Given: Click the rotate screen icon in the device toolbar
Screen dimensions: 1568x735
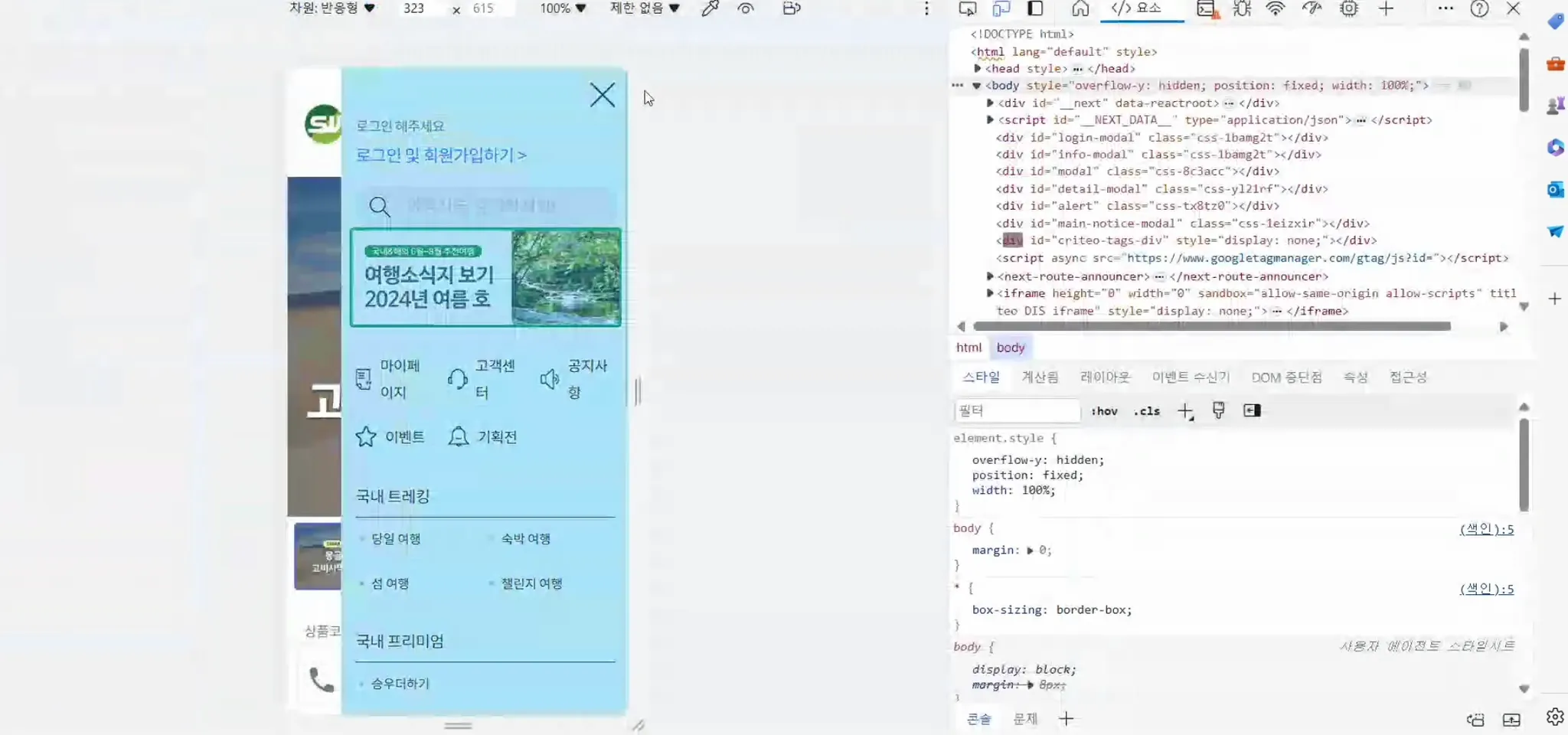Looking at the screenshot, I should tap(792, 8).
